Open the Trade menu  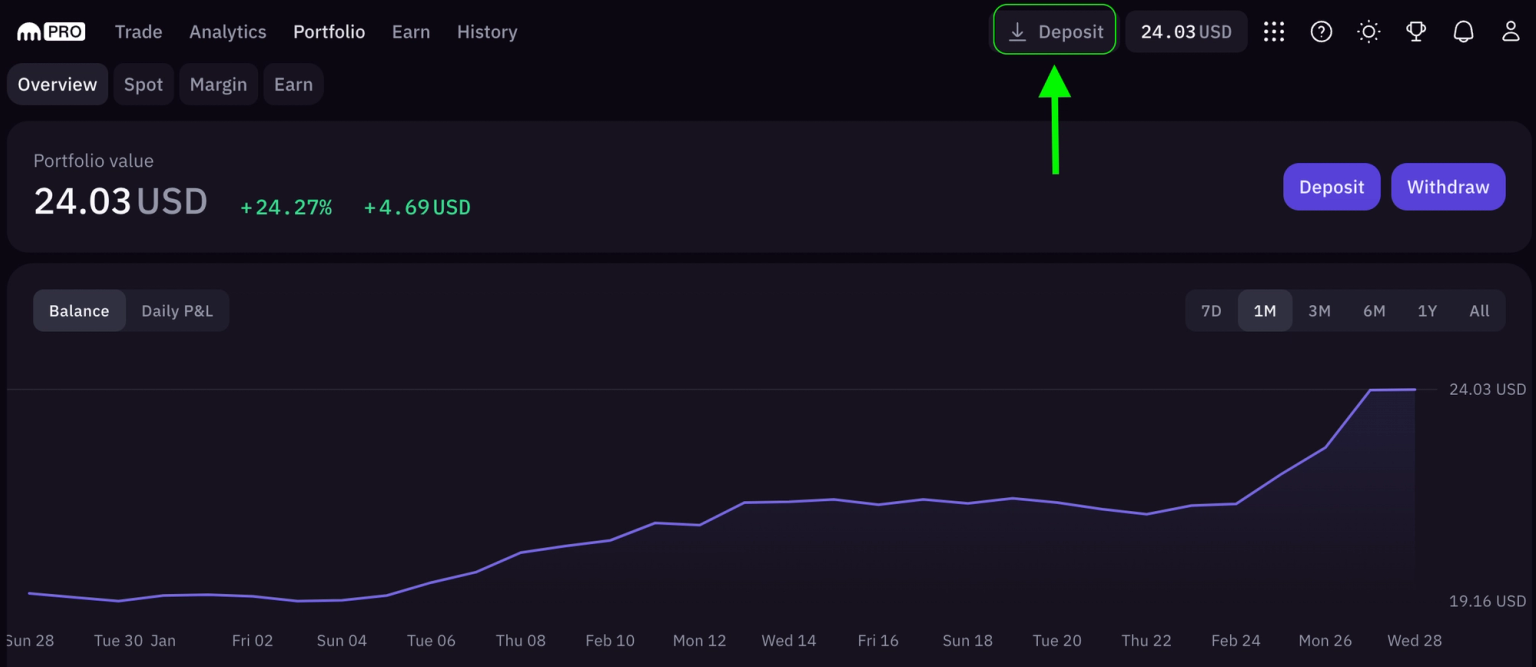point(138,32)
